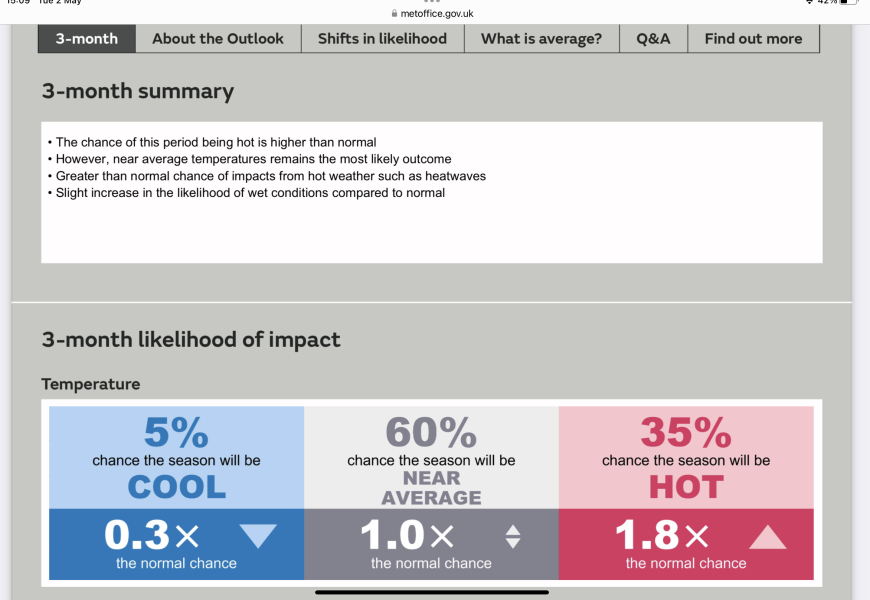
Task: Select the What is average? tab
Action: click(541, 39)
